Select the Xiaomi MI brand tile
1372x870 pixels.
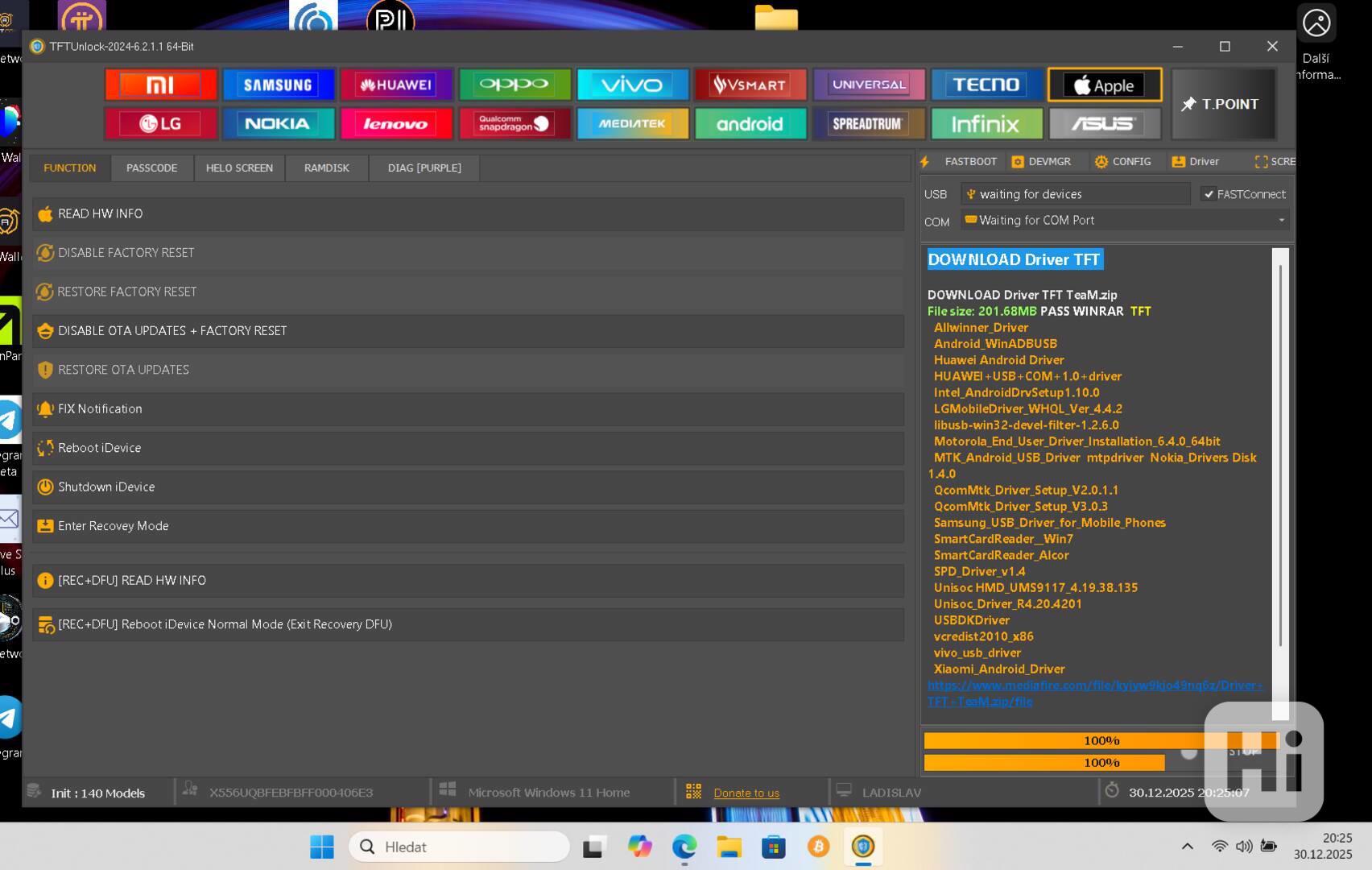pyautogui.click(x=160, y=85)
